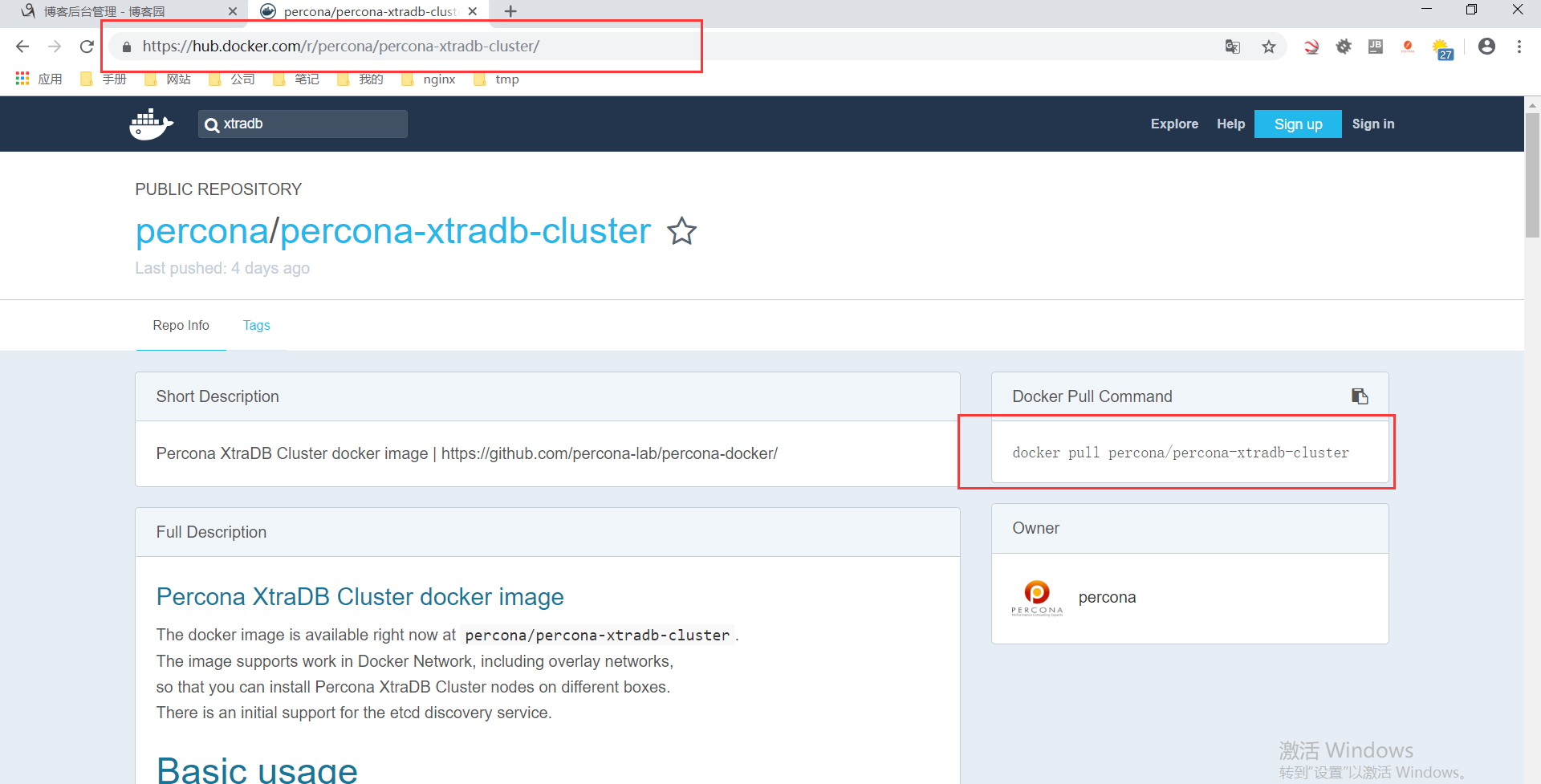Open the Percona owner logo
Image resolution: width=1541 pixels, height=784 pixels.
[x=1037, y=598]
